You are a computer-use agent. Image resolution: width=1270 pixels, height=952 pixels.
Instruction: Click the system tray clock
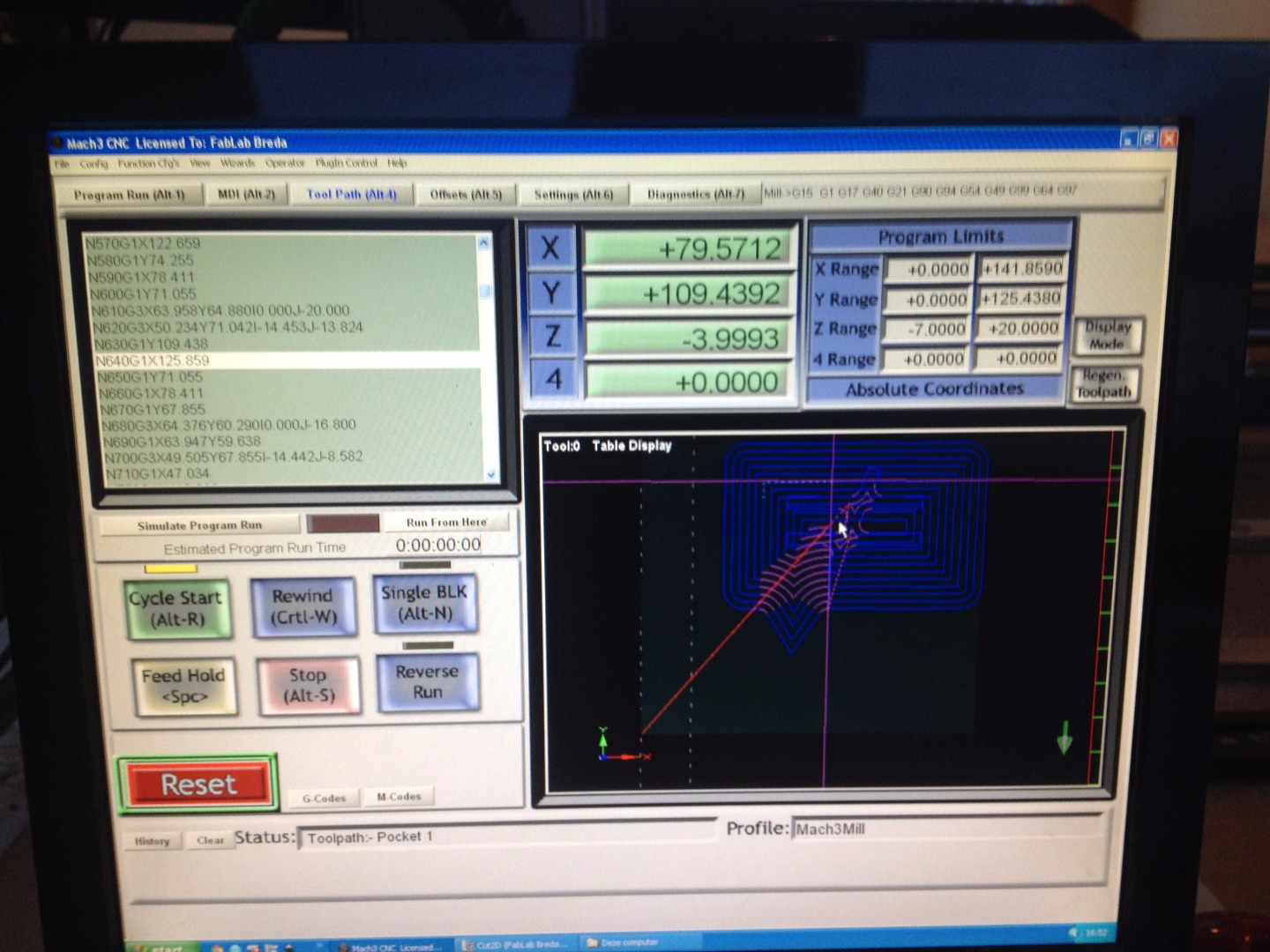(1096, 933)
